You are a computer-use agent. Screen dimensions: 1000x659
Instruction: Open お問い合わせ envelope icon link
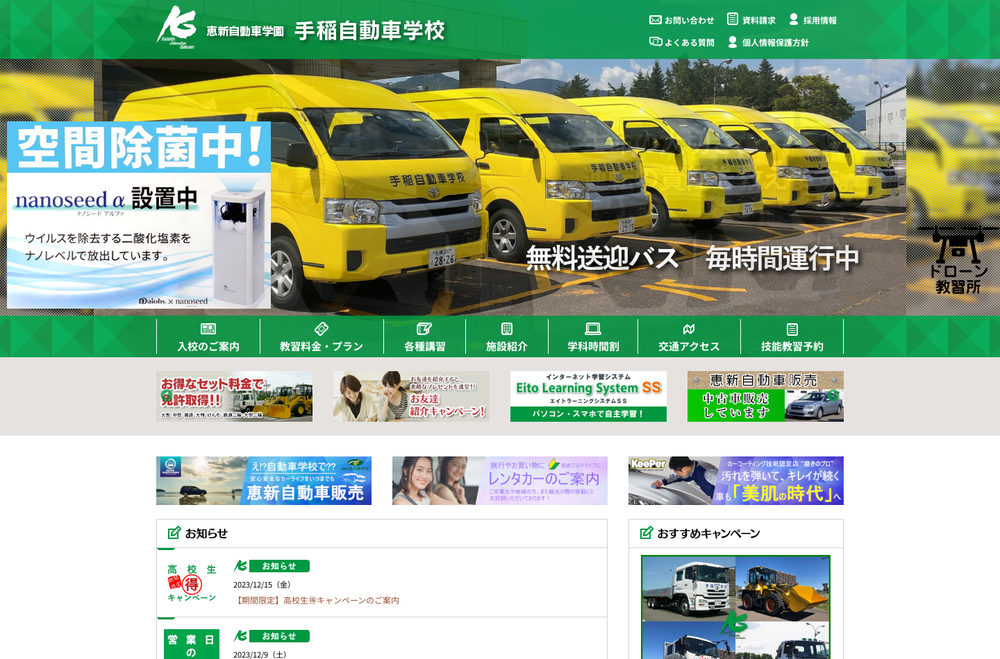pyautogui.click(x=655, y=20)
